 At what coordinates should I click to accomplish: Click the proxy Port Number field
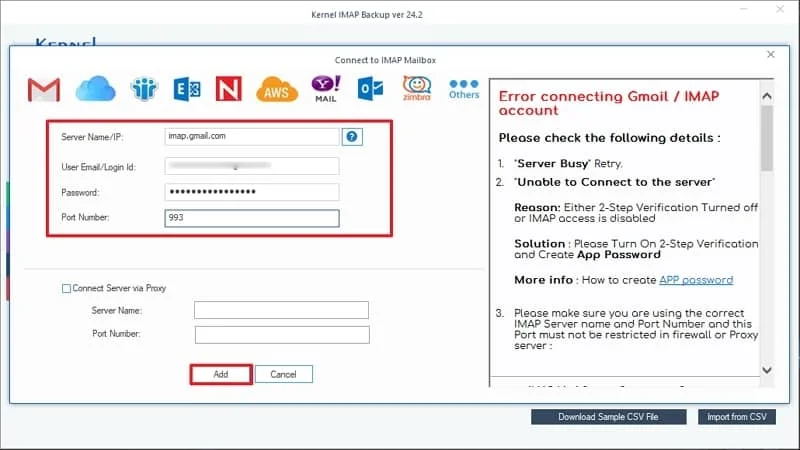pos(282,335)
